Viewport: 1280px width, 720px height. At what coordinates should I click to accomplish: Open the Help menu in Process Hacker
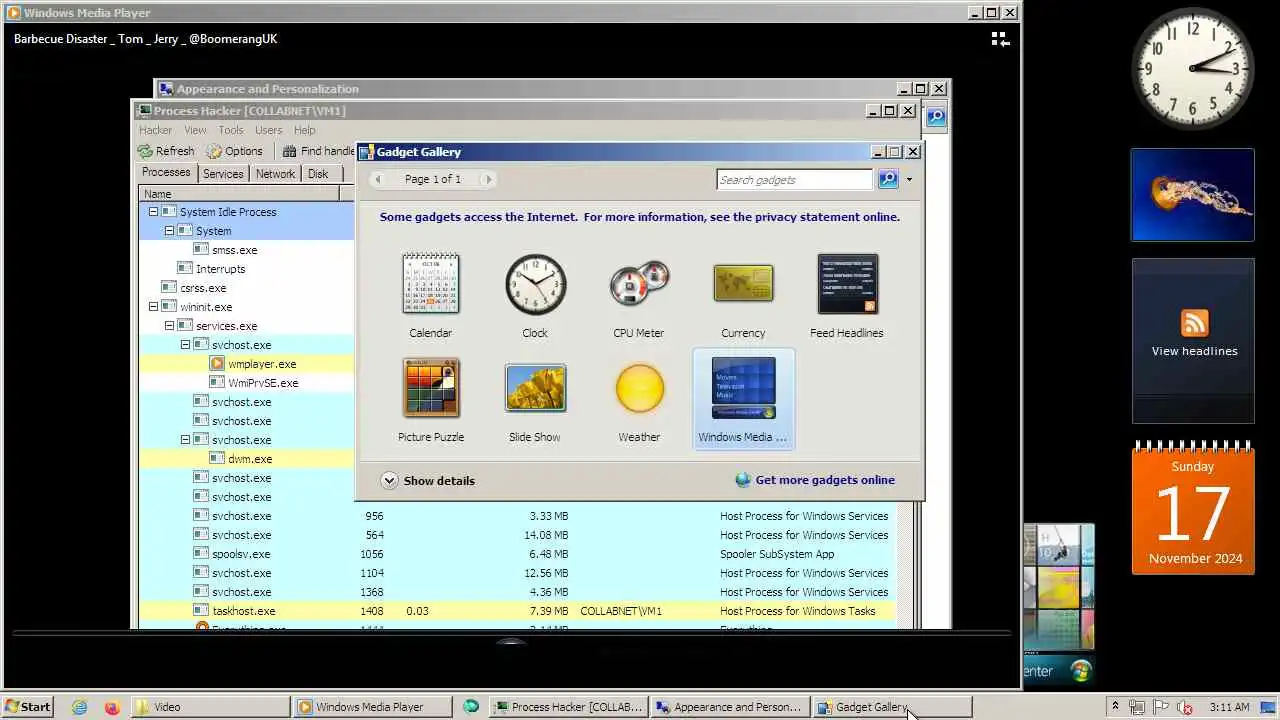pyautogui.click(x=305, y=130)
